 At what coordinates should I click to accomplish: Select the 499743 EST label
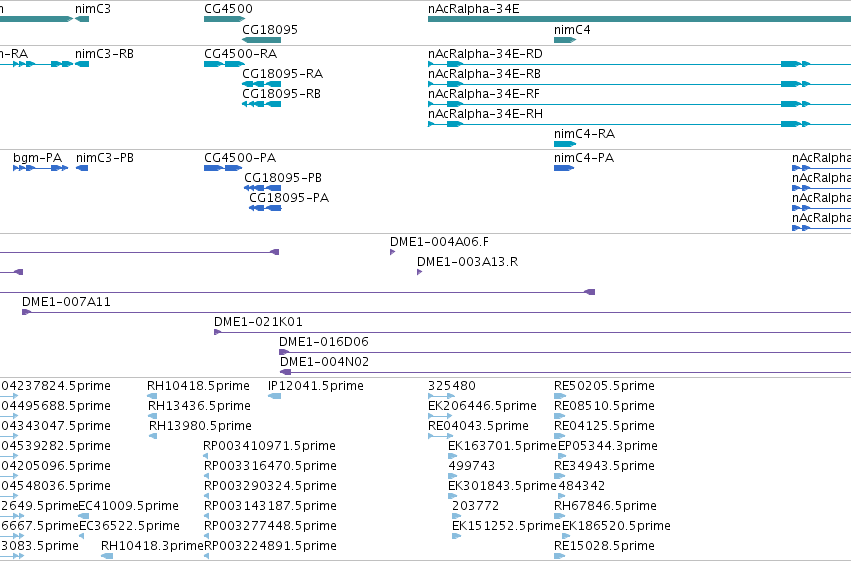click(472, 467)
